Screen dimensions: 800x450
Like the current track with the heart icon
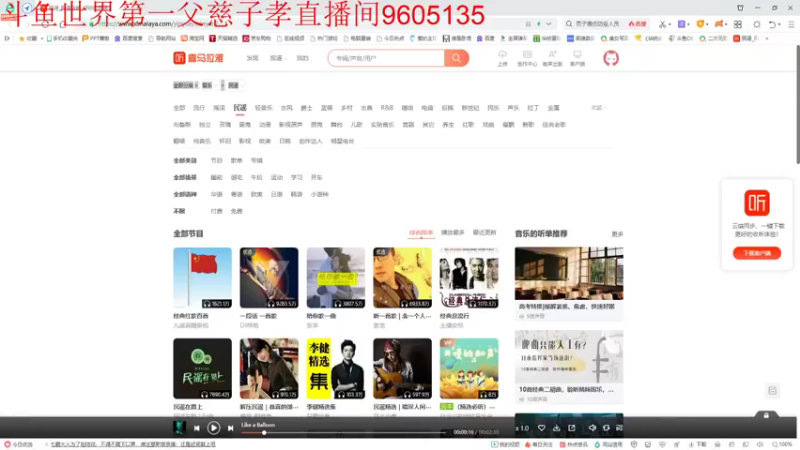pyautogui.click(x=541, y=428)
